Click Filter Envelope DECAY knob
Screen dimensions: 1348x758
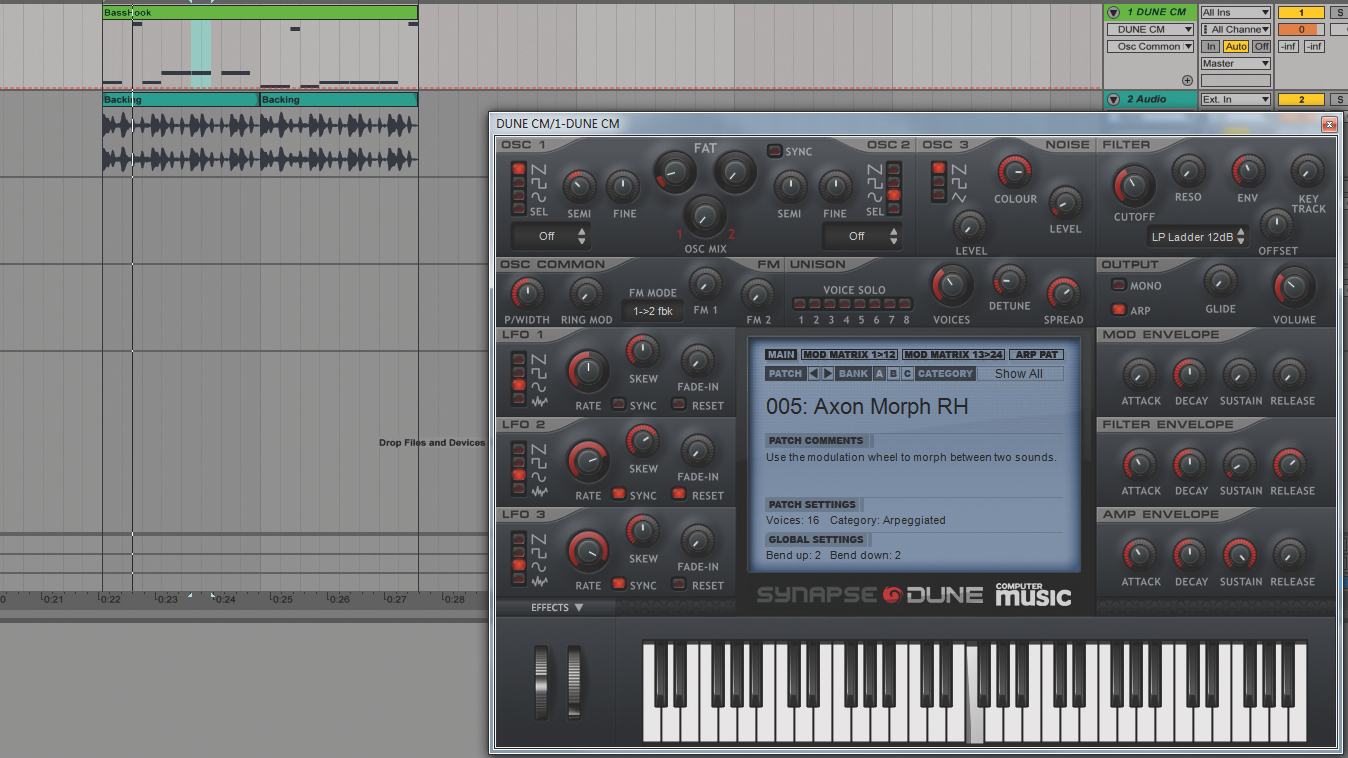[x=1190, y=465]
